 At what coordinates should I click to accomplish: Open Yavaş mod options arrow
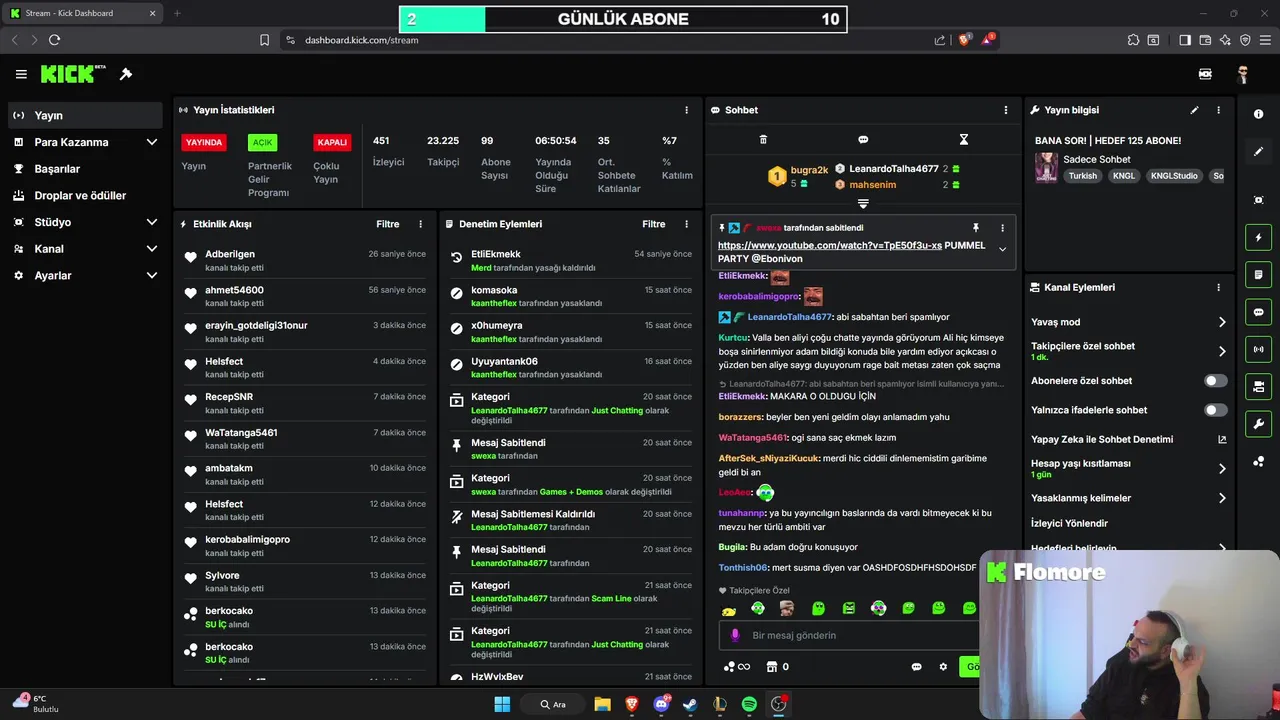point(1222,322)
